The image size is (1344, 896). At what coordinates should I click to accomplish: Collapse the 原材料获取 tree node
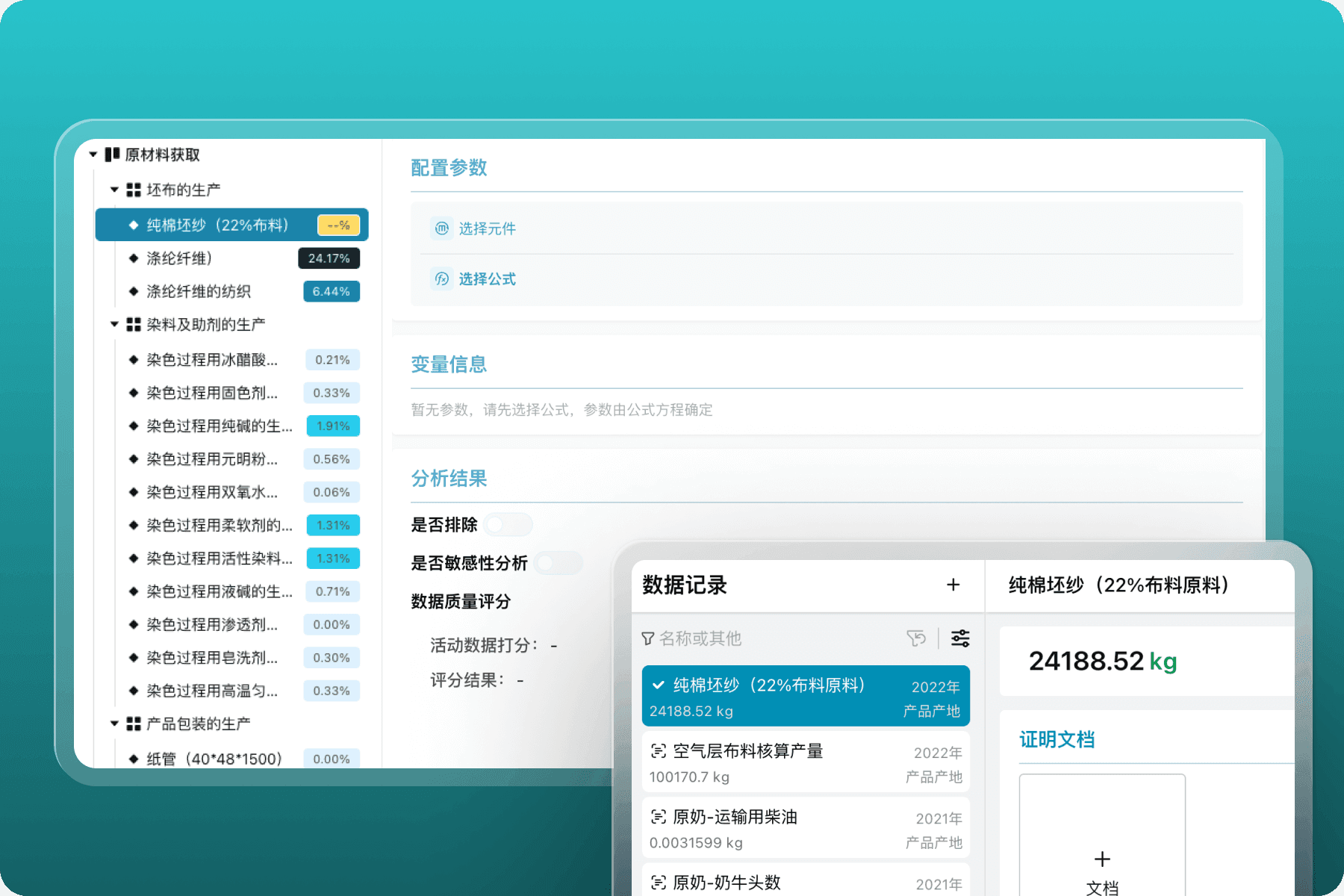point(93,154)
